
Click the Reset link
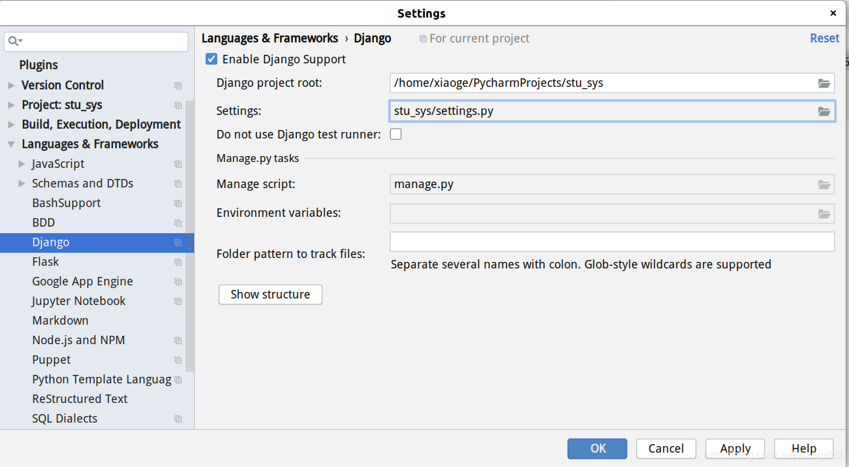pyautogui.click(x=824, y=38)
